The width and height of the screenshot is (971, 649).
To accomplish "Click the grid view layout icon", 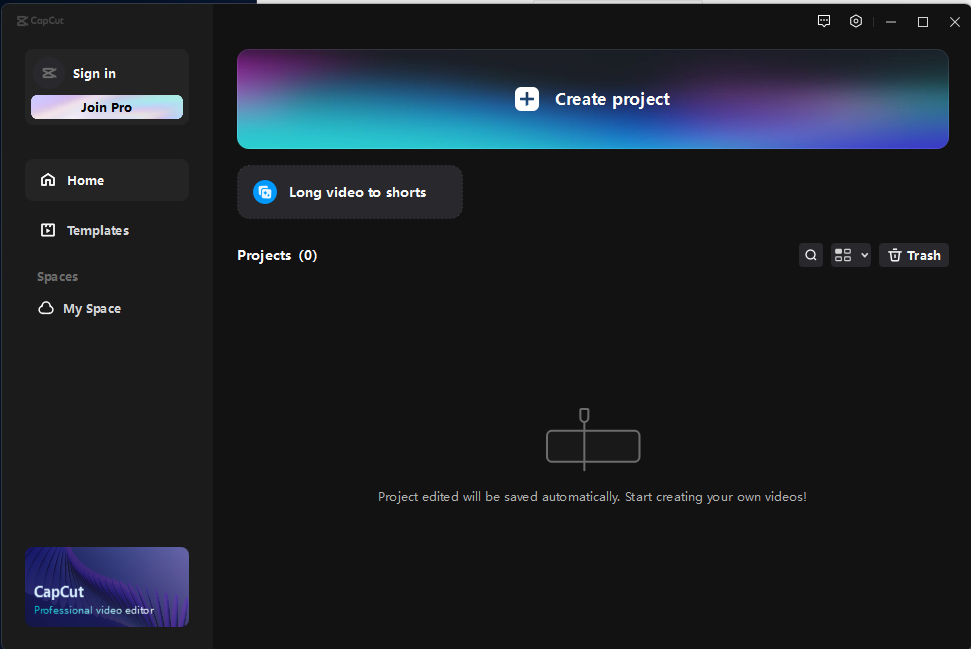I will tap(843, 255).
